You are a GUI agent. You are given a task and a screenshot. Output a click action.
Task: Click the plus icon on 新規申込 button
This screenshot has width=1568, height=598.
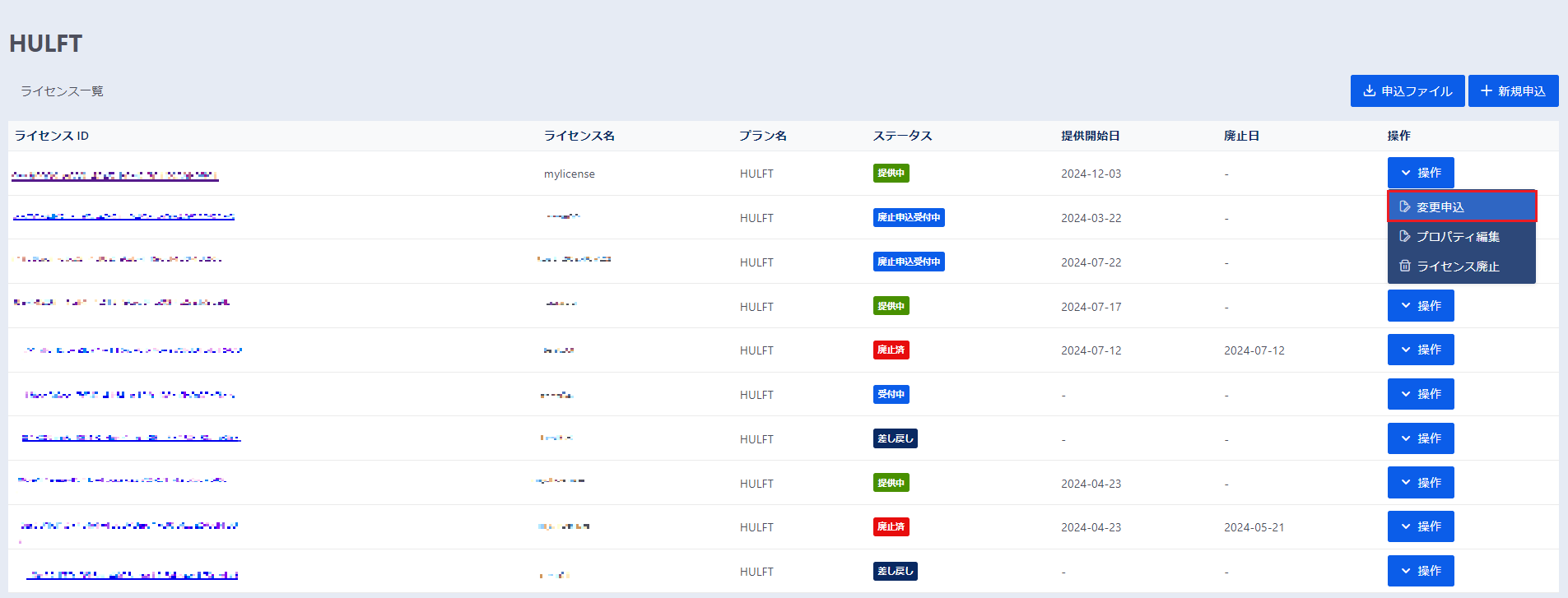(1486, 91)
